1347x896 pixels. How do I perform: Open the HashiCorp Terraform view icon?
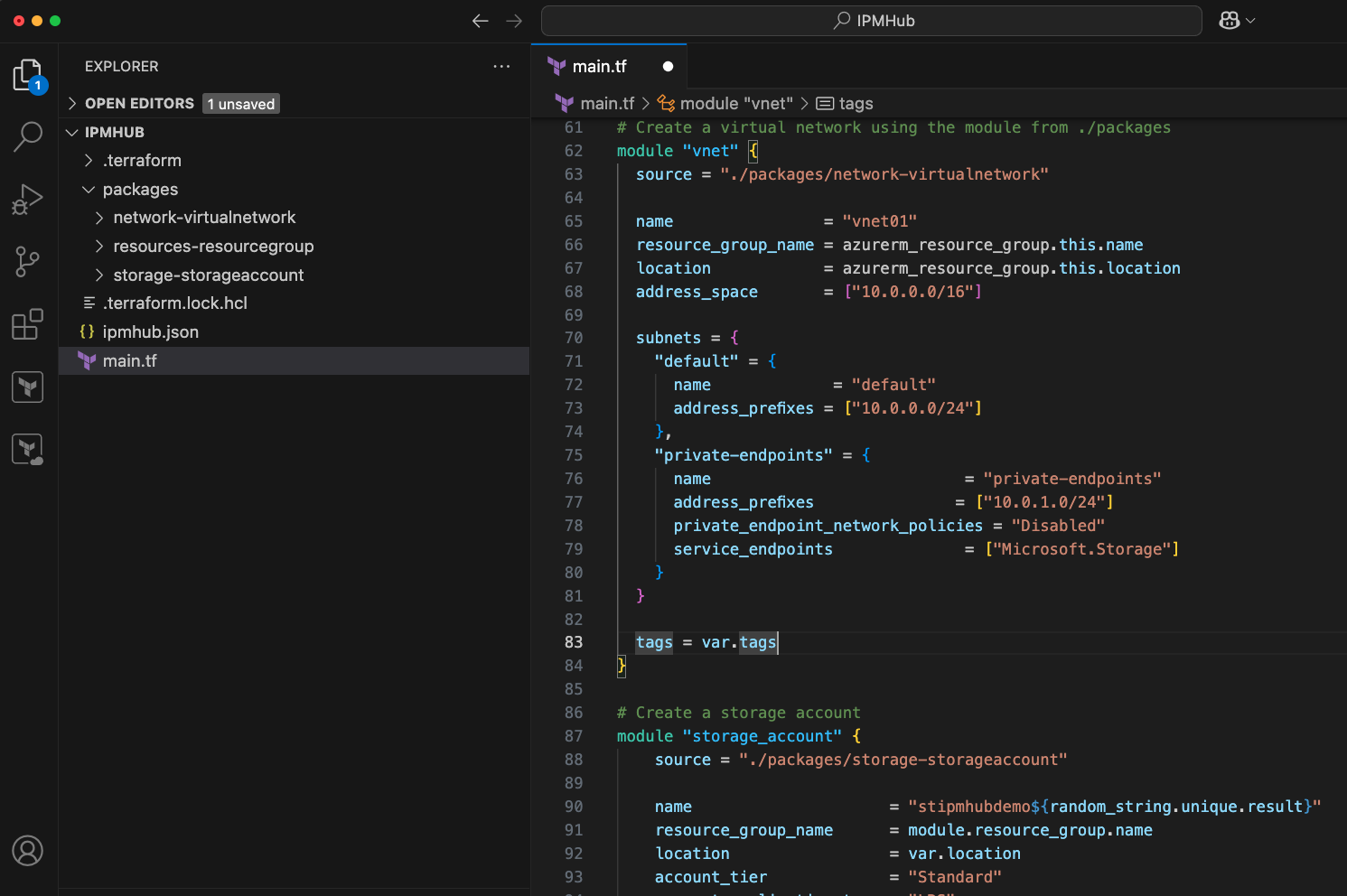(x=28, y=387)
